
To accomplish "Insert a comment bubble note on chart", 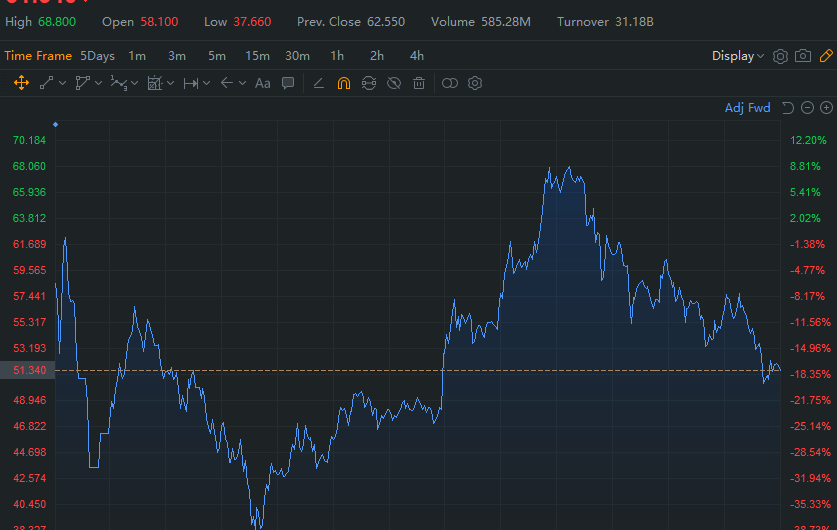I will click(288, 83).
